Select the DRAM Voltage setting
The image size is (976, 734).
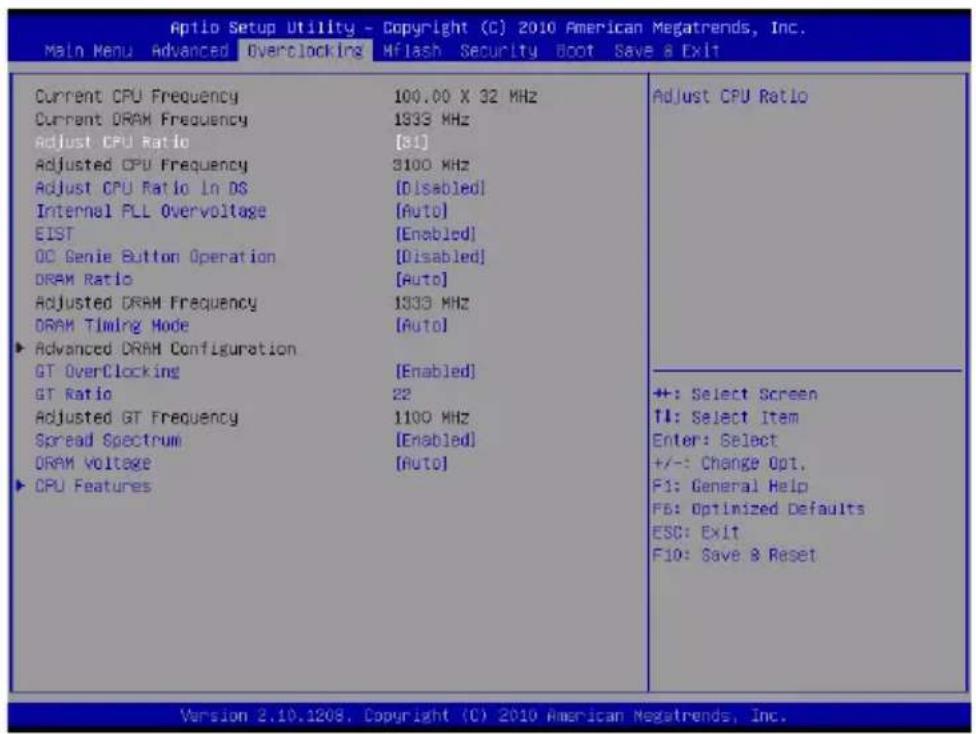93,464
